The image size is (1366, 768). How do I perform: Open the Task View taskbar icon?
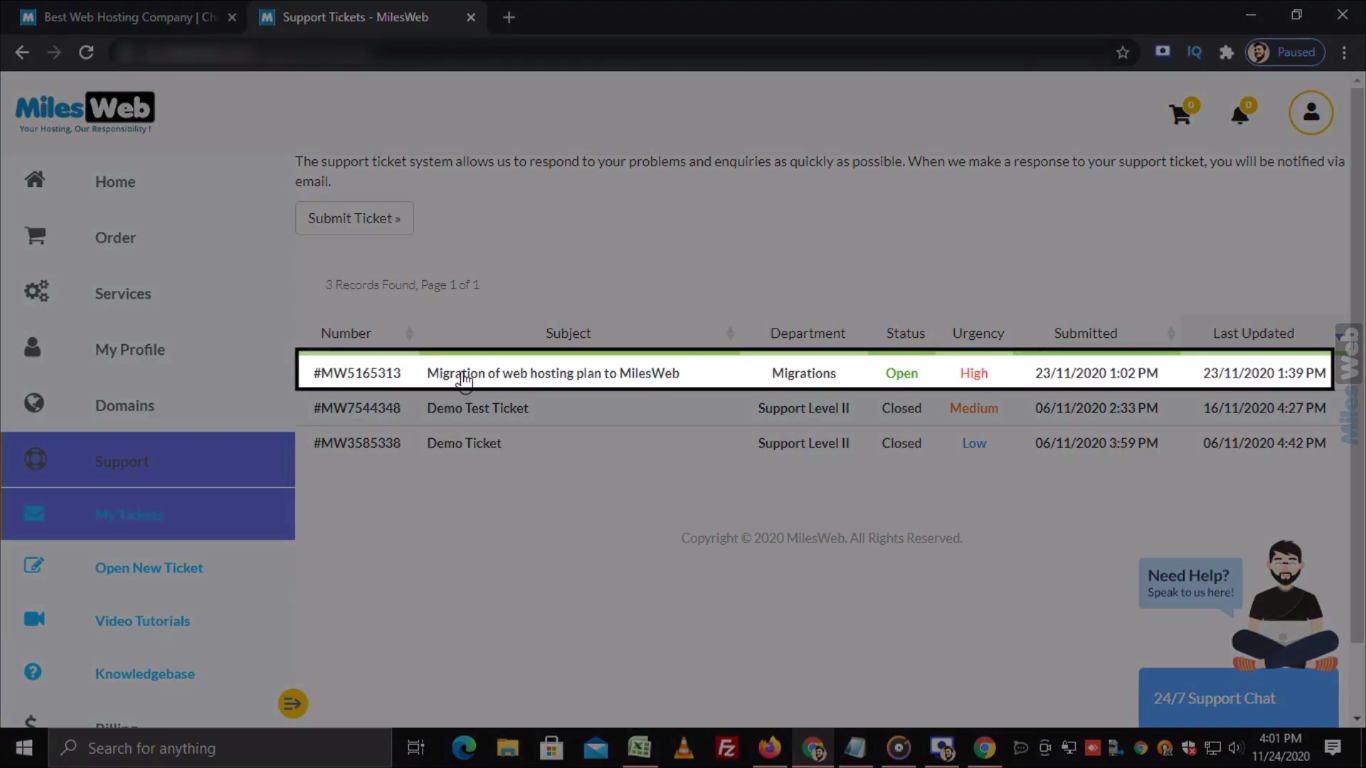(416, 748)
